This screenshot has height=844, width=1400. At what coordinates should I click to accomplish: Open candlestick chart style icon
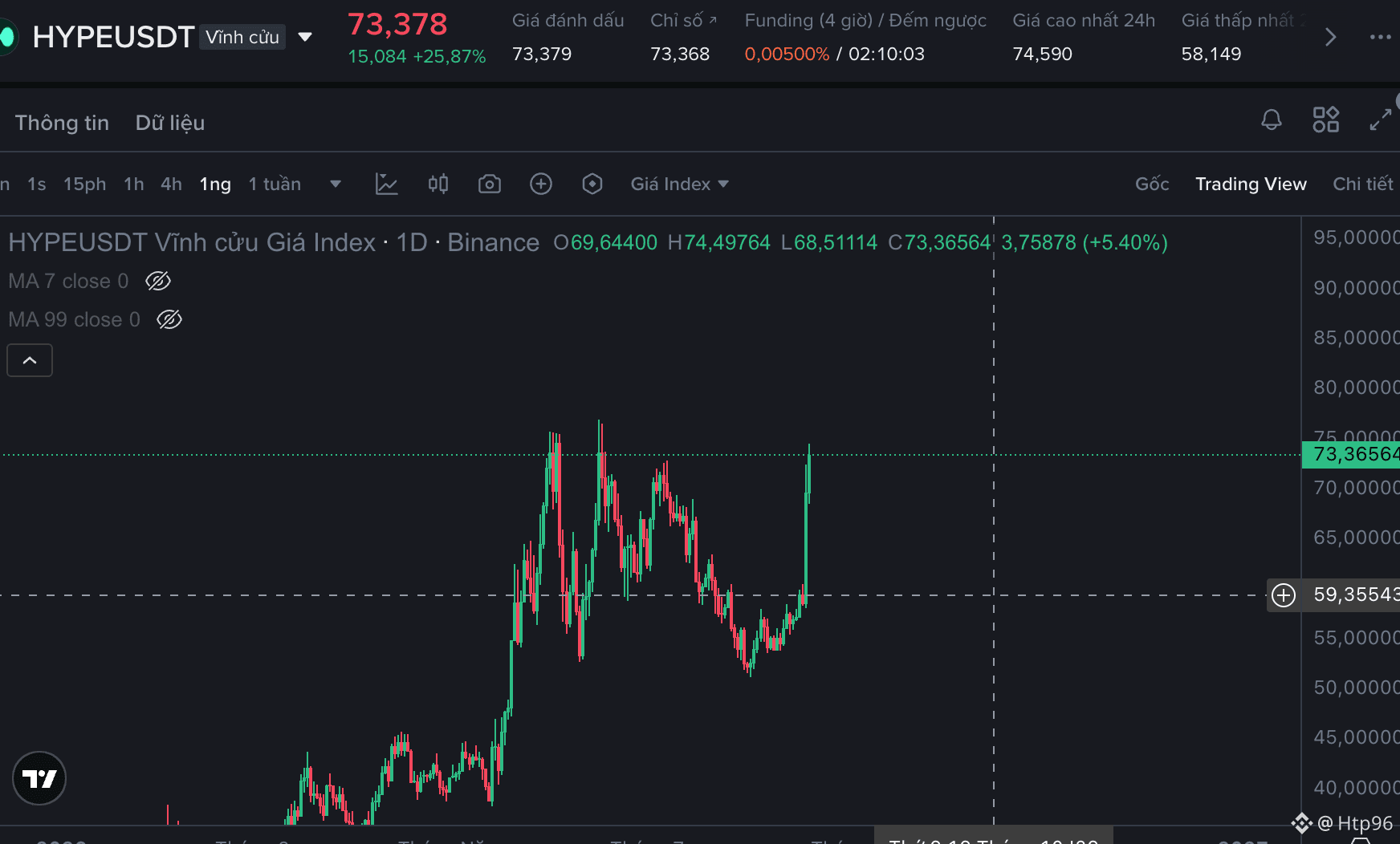[438, 184]
